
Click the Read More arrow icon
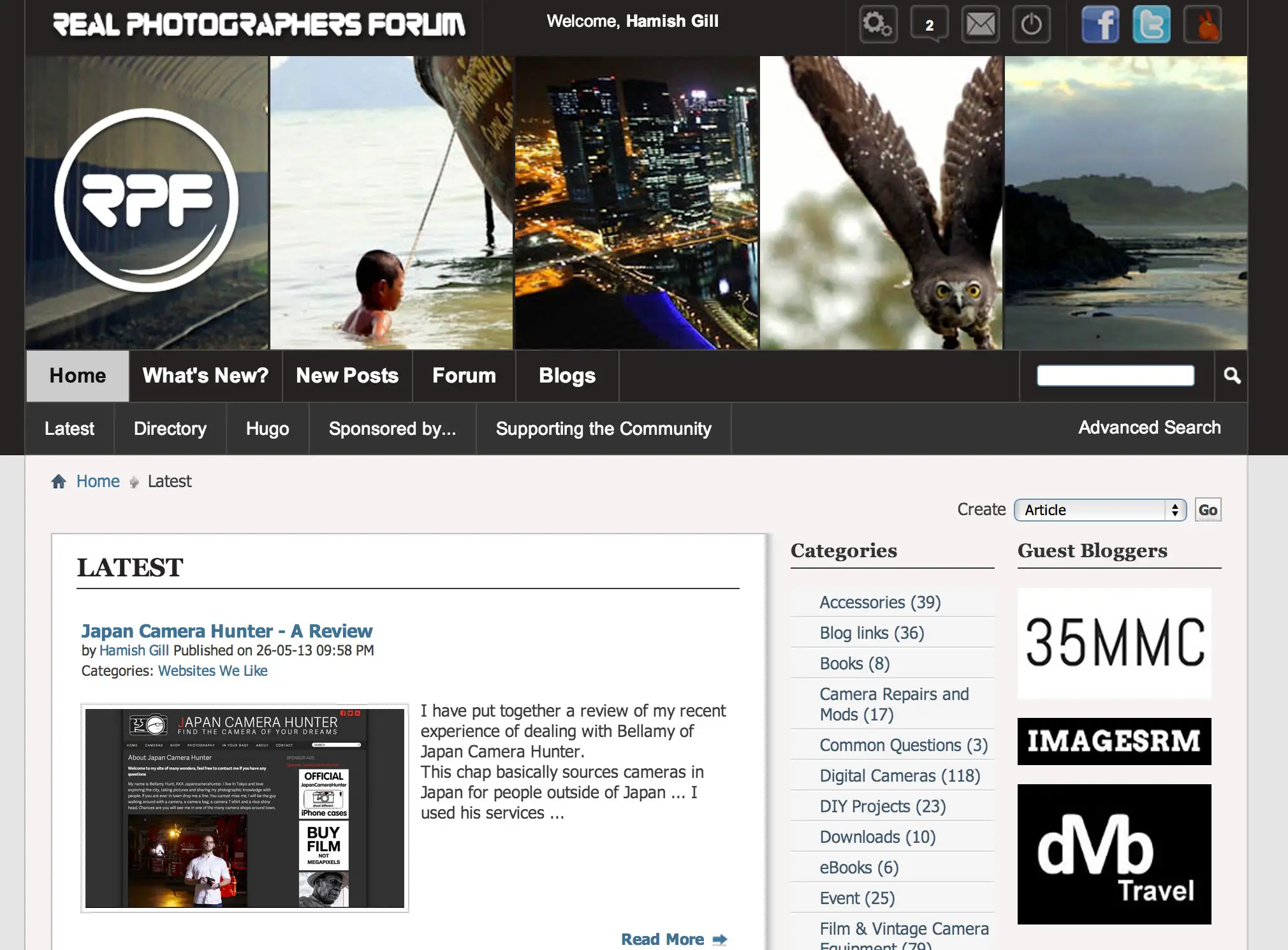[x=719, y=939]
